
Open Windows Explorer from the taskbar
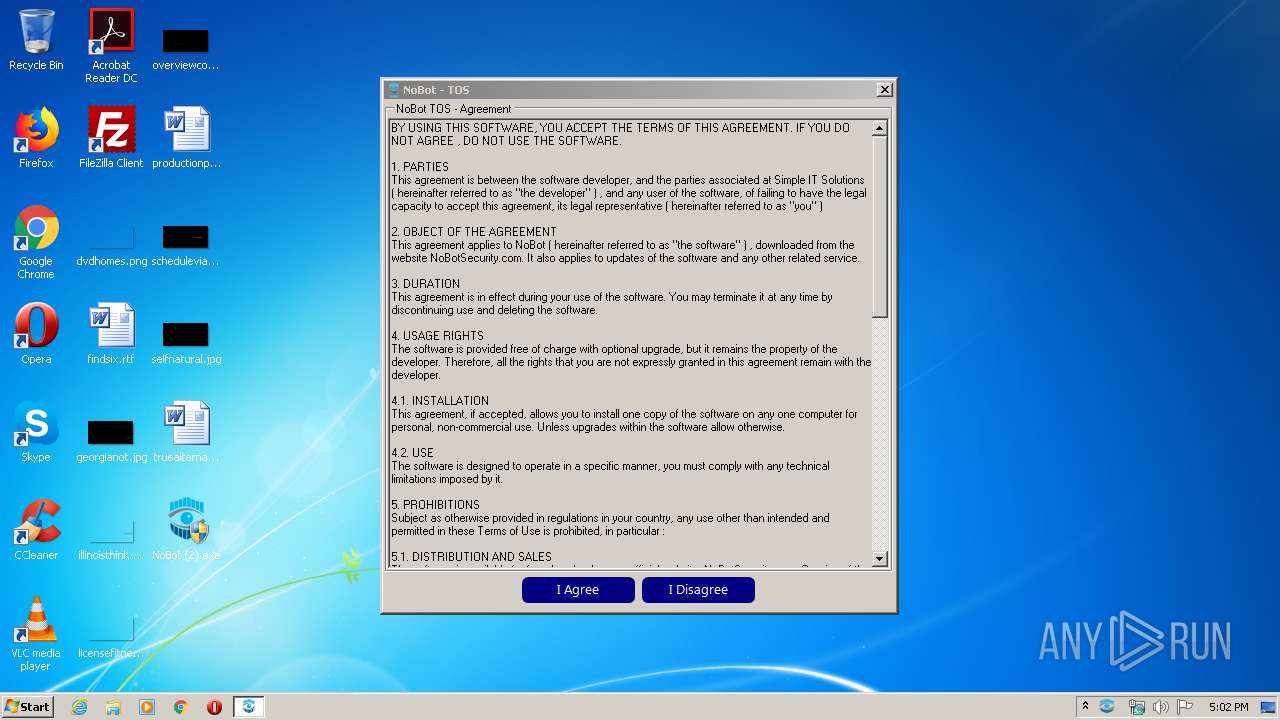(x=113, y=707)
